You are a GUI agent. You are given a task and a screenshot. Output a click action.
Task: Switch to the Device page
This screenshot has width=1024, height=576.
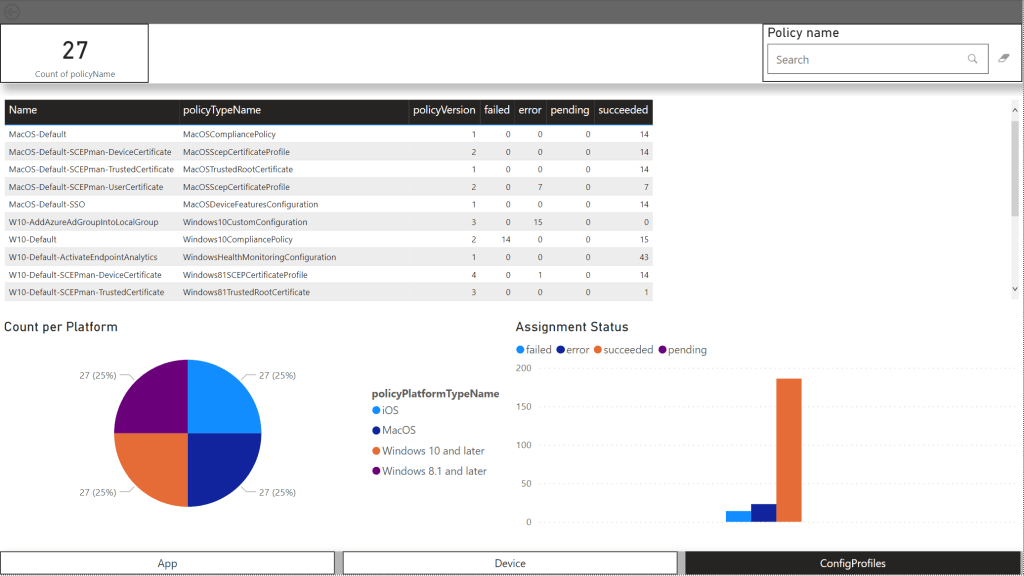(x=510, y=563)
